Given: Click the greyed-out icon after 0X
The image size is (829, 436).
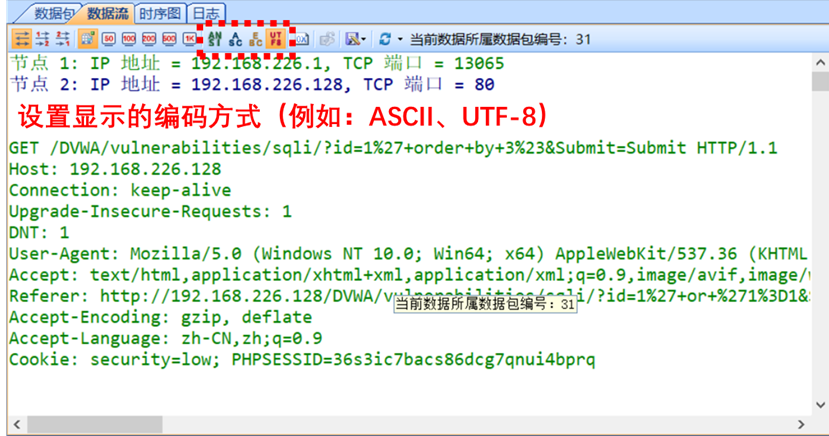Looking at the screenshot, I should pyautogui.click(x=327, y=39).
